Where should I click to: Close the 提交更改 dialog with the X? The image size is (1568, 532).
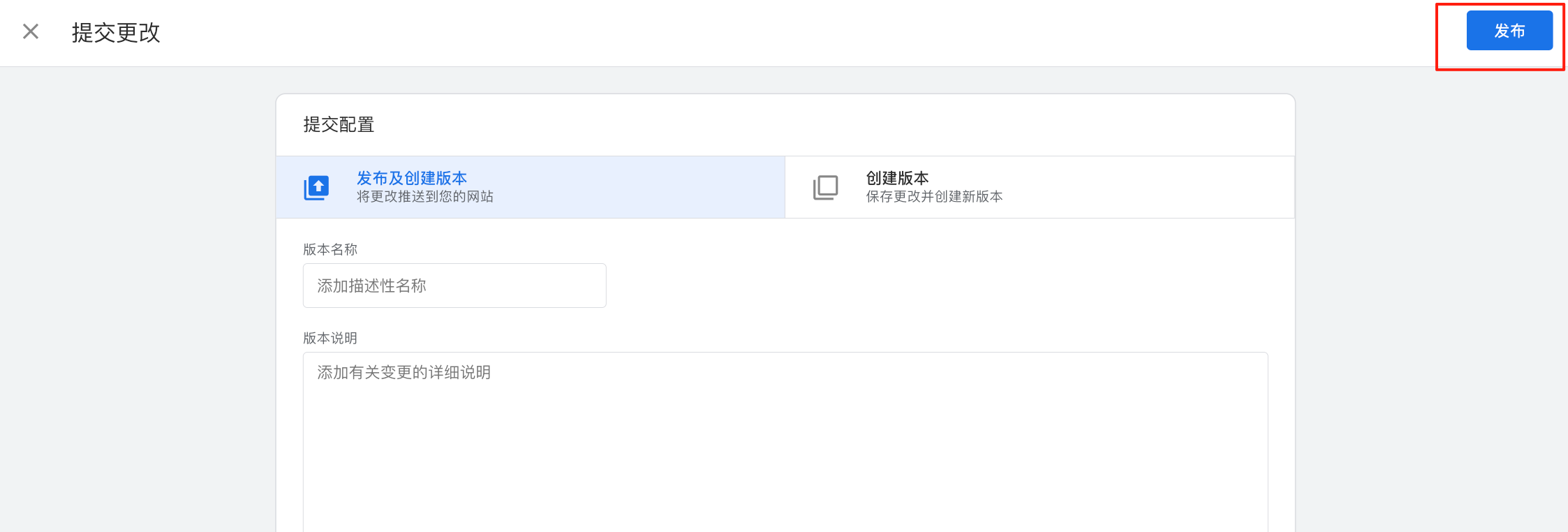[30, 31]
